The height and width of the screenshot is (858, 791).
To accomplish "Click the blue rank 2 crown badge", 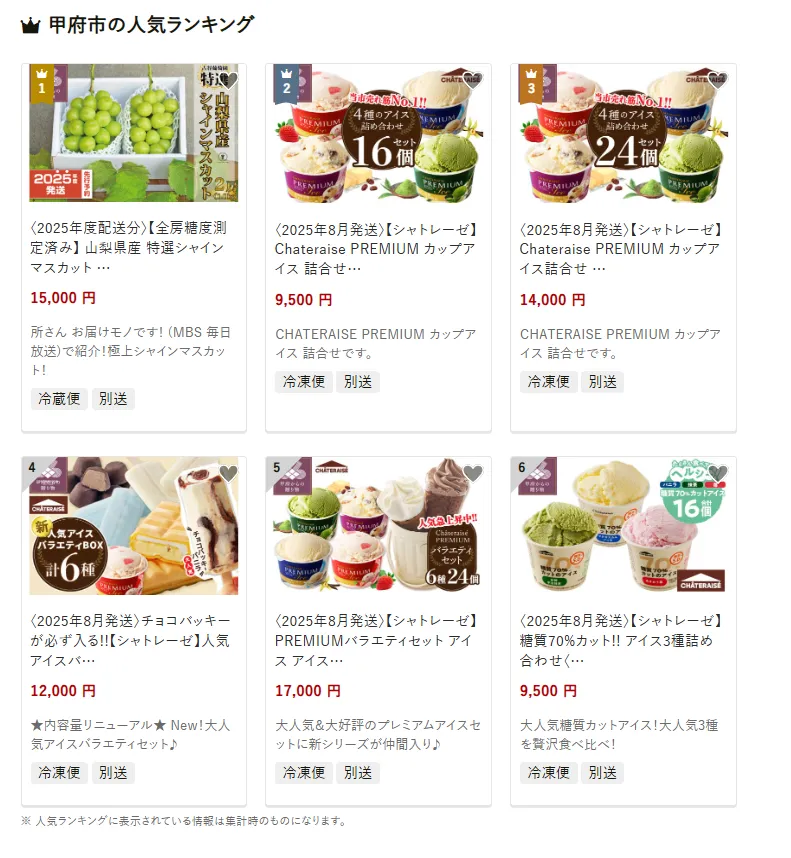I will coord(286,83).
